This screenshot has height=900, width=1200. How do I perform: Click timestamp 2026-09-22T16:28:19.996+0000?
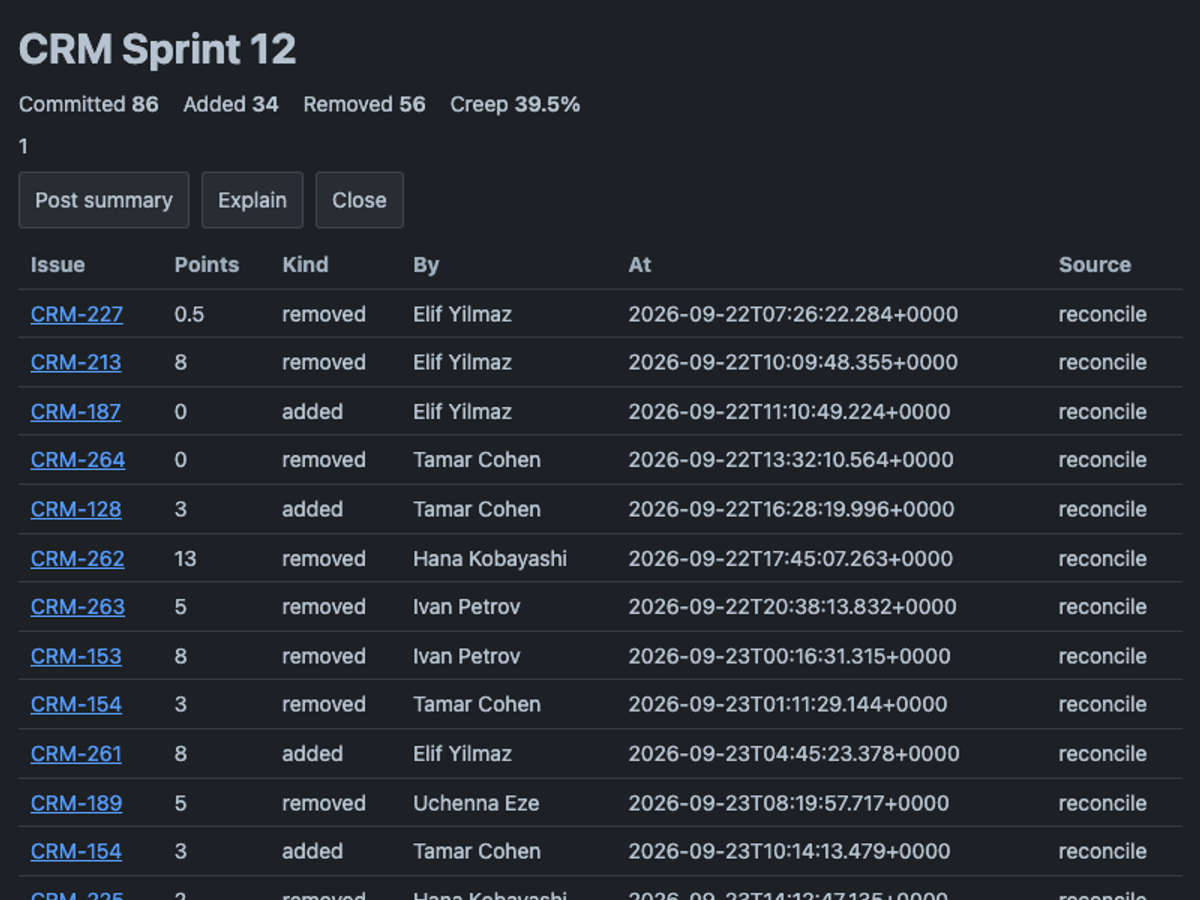point(791,509)
